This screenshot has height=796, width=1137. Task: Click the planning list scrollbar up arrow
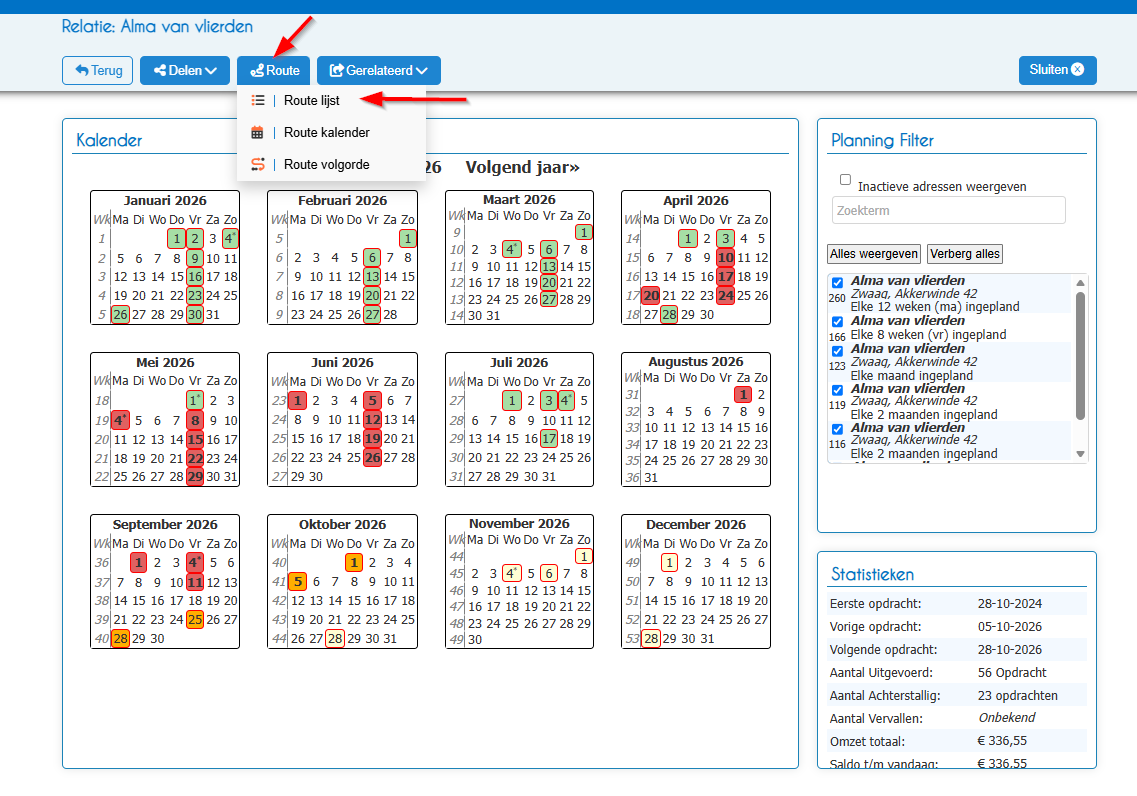1080,283
